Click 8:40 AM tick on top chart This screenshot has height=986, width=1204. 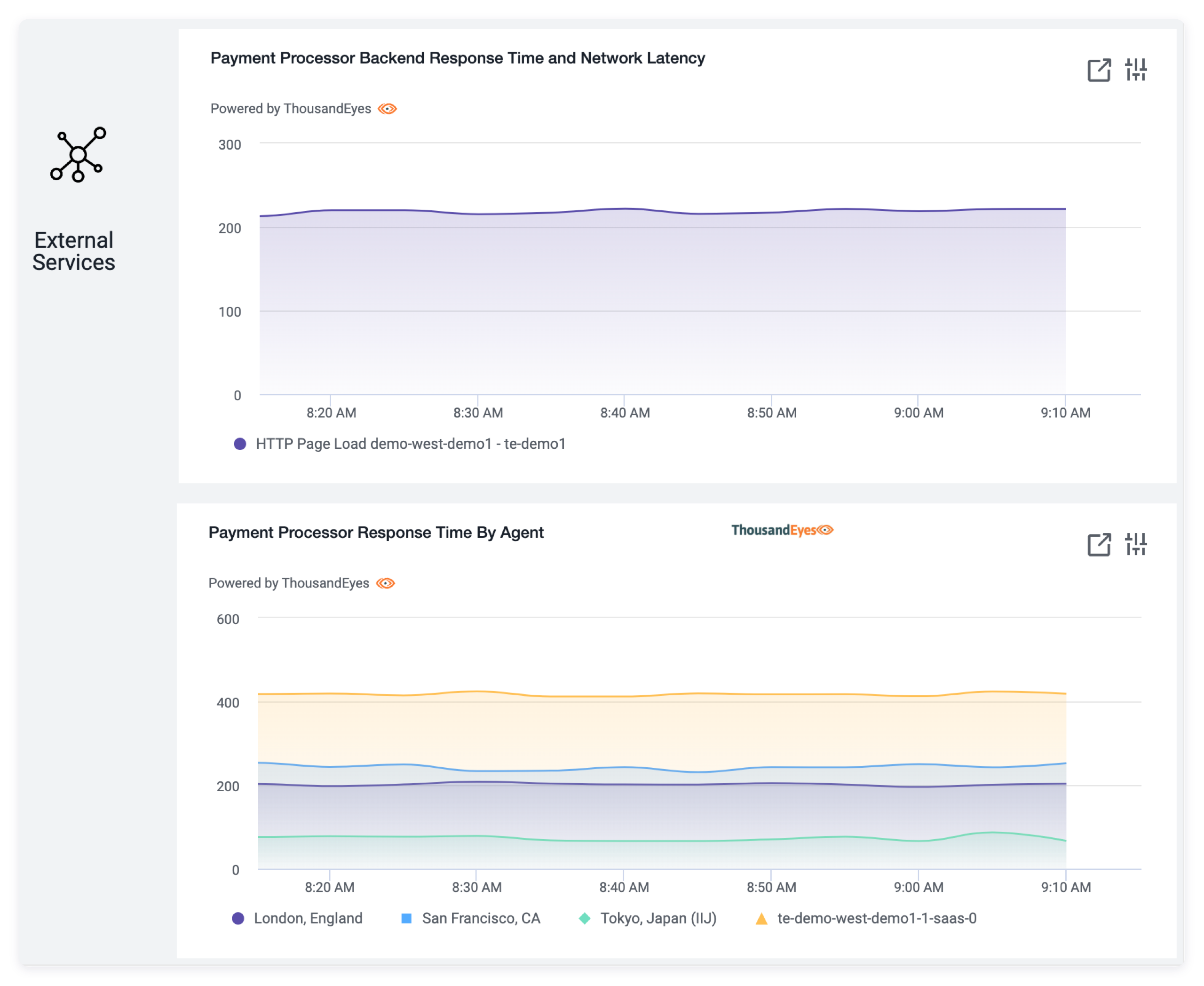coord(625,413)
